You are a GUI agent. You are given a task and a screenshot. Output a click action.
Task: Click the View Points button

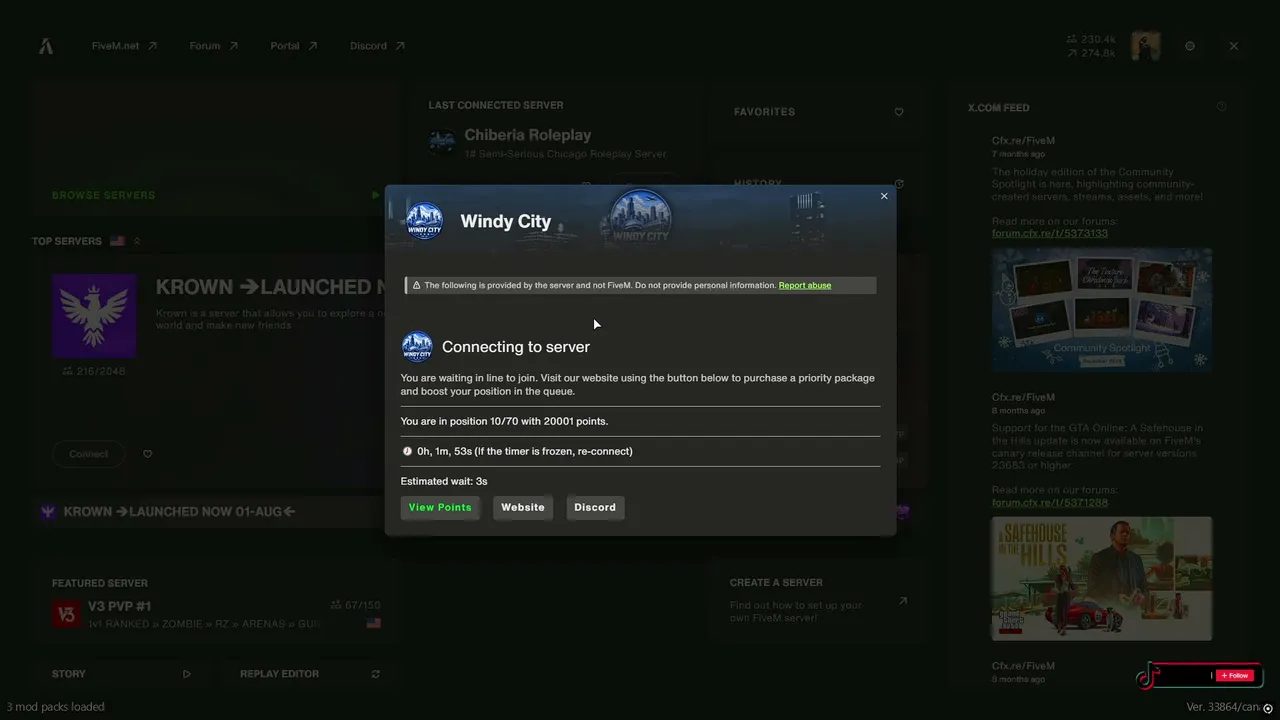440,507
